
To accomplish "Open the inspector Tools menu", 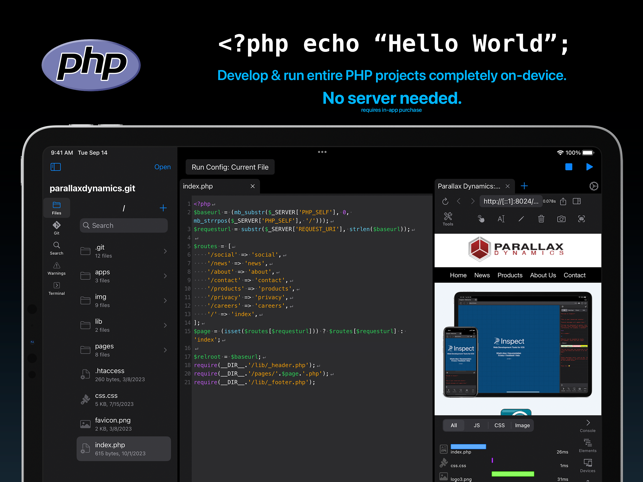I will [448, 219].
